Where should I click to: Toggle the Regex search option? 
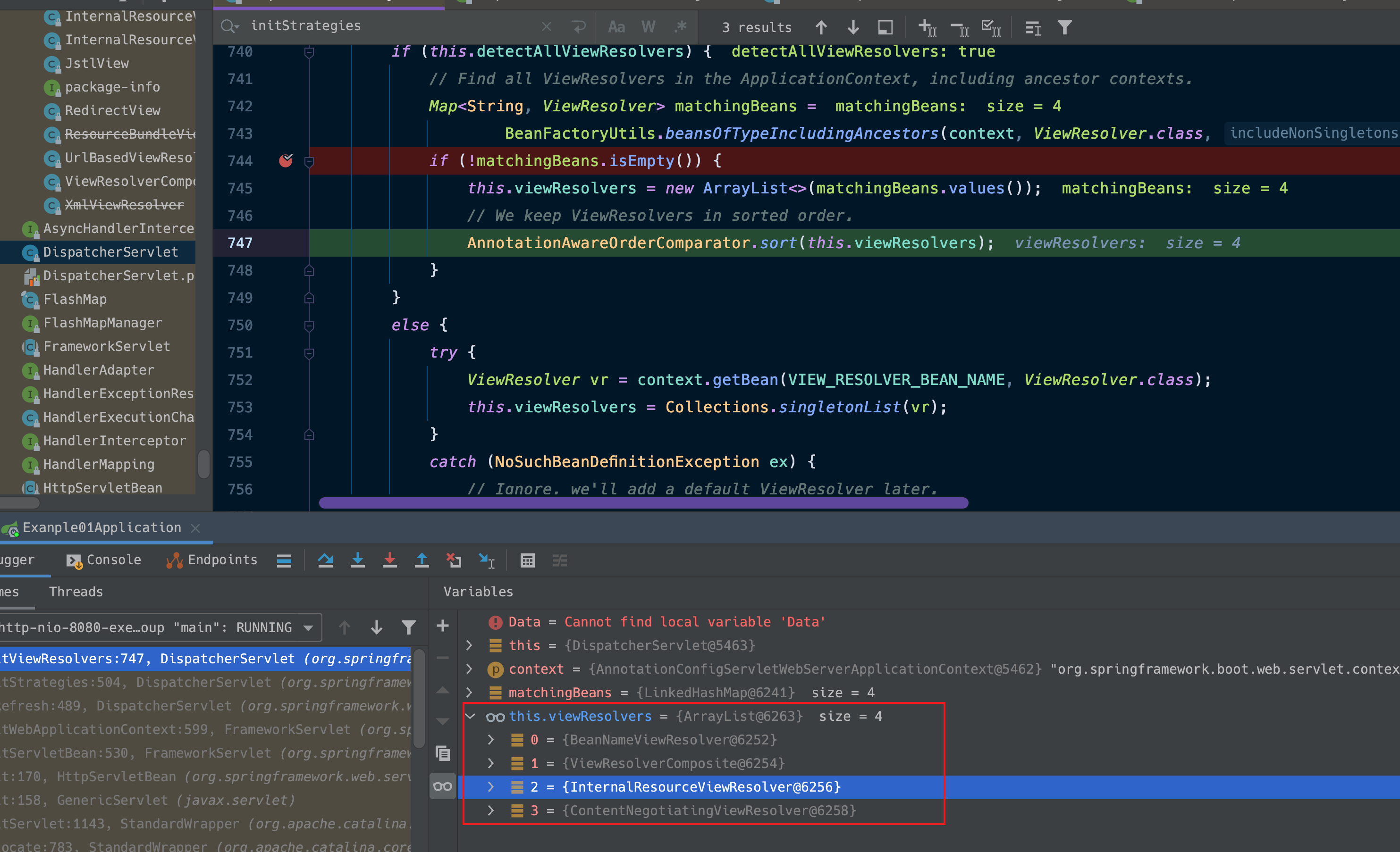click(680, 27)
